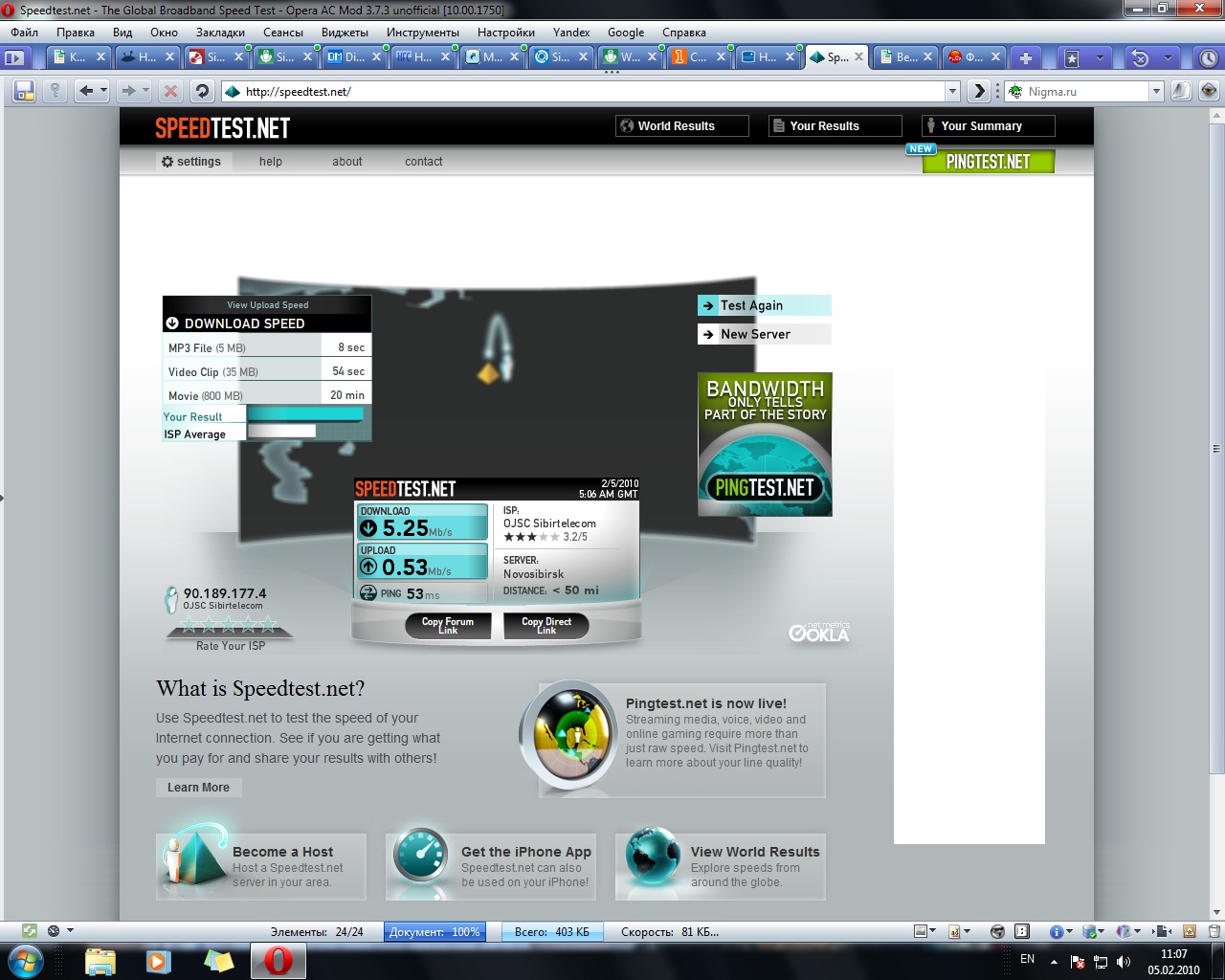Open the back button history dropdown arrow
The image size is (1225, 980).
tap(103, 91)
